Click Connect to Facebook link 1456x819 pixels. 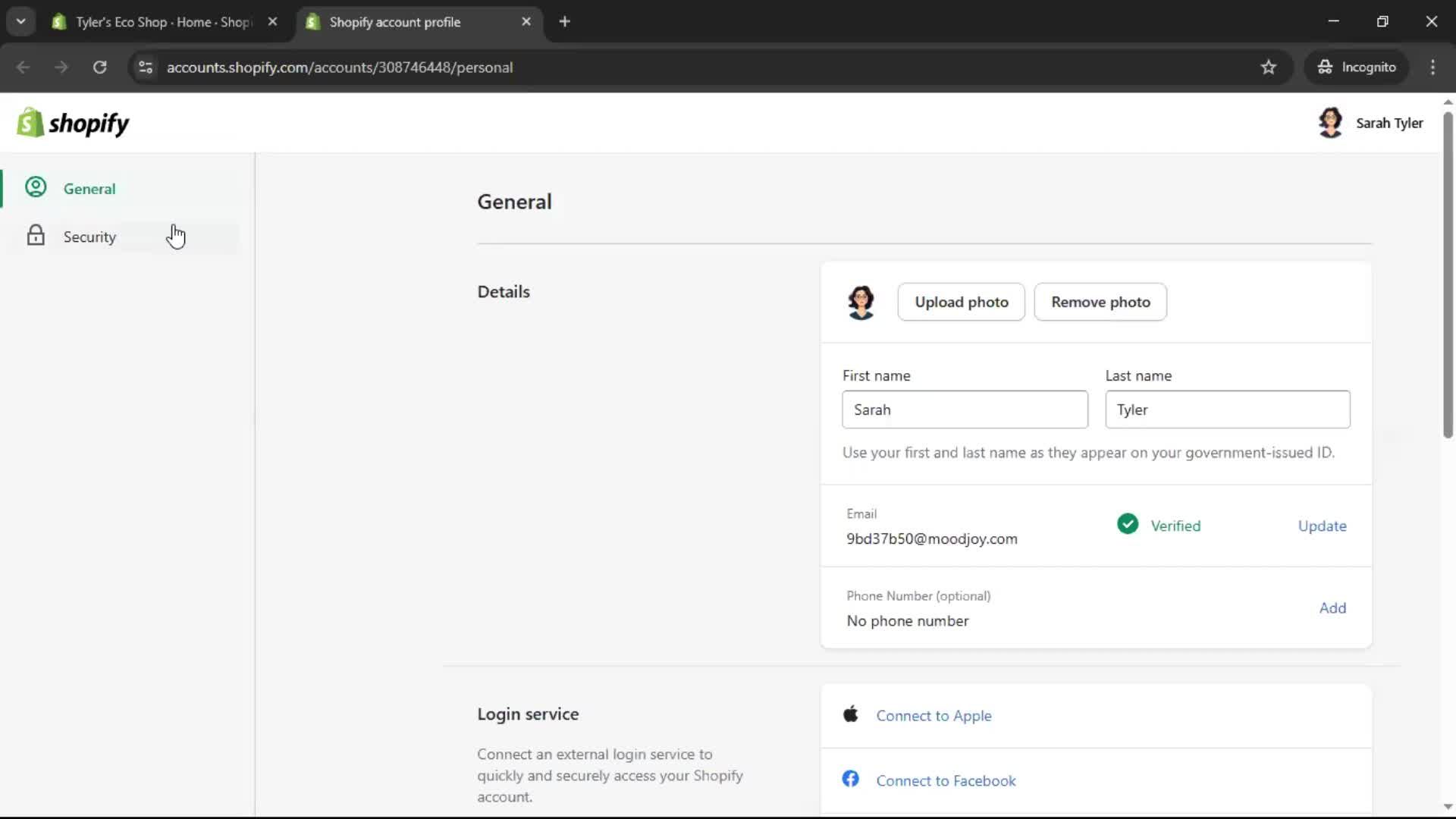point(946,780)
